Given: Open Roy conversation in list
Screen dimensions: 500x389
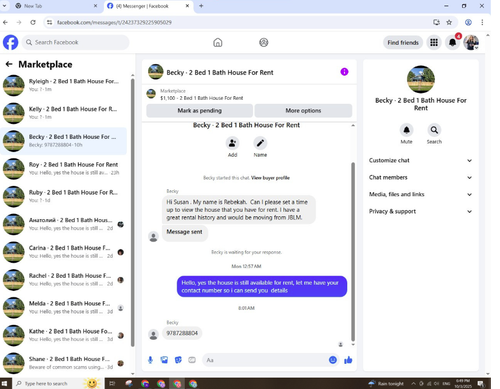Looking at the screenshot, I should click(64, 169).
